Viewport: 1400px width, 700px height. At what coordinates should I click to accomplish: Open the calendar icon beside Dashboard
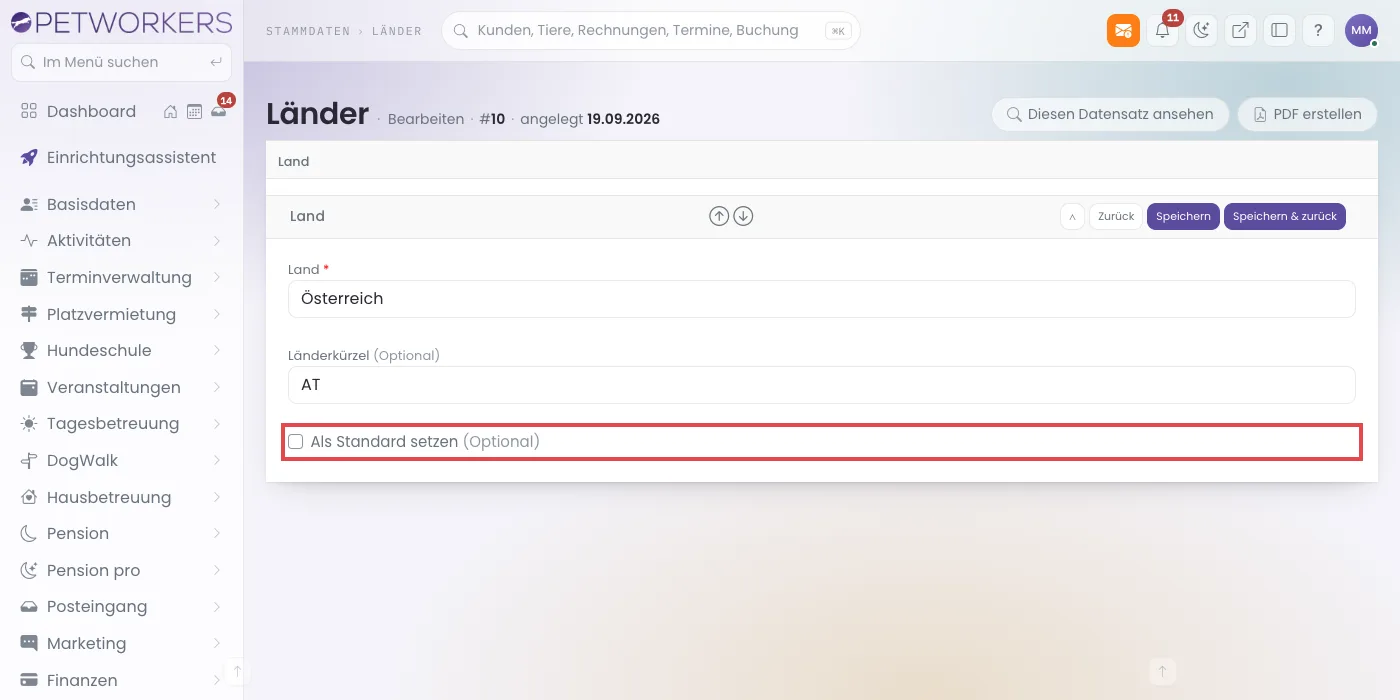[x=195, y=112]
